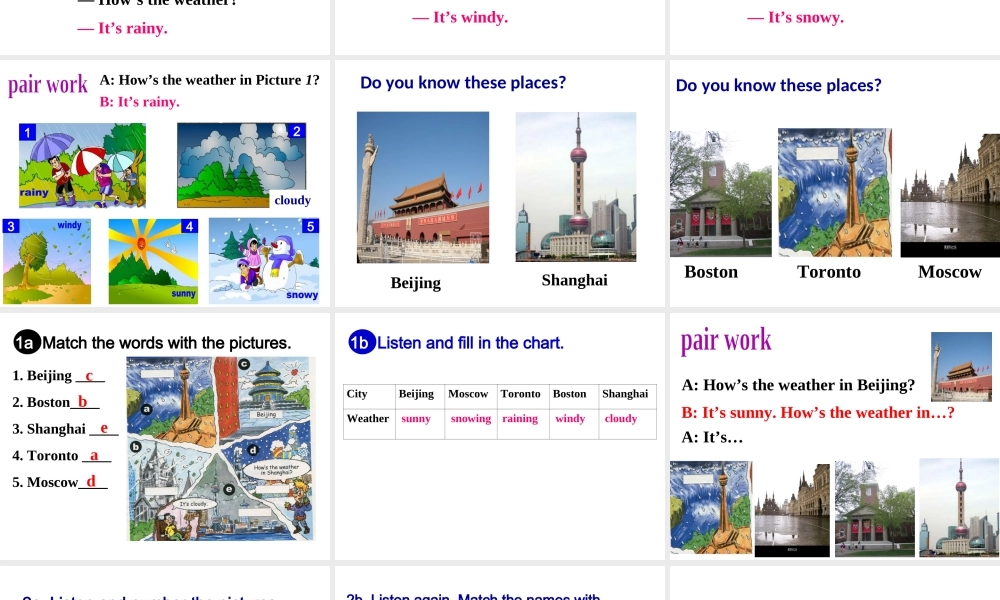Click the Toronto illustration in bottom pair work row
Viewport: 1000px width, 600px height.
tap(711, 508)
